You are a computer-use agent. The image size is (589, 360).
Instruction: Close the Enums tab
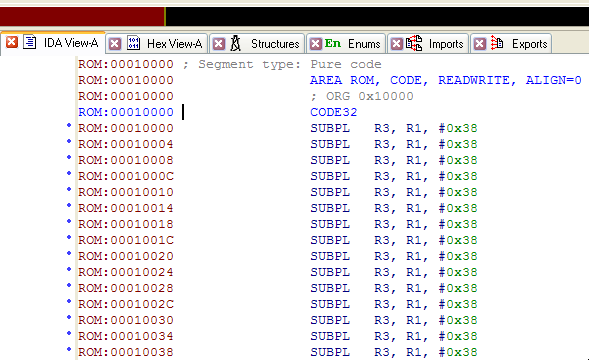tap(316, 44)
